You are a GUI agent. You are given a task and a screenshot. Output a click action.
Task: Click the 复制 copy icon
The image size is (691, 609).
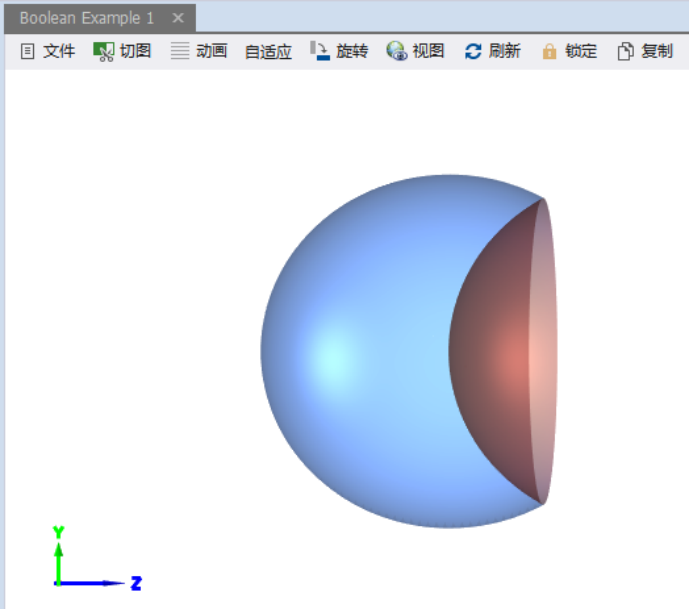tap(625, 51)
